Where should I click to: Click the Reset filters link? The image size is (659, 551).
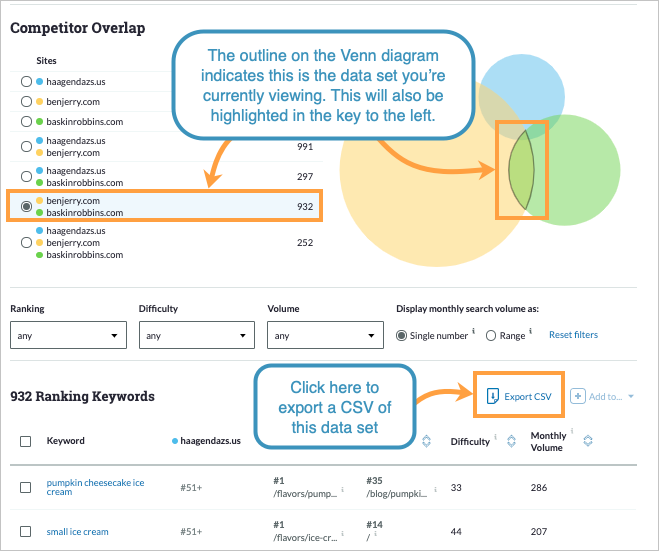(x=574, y=335)
